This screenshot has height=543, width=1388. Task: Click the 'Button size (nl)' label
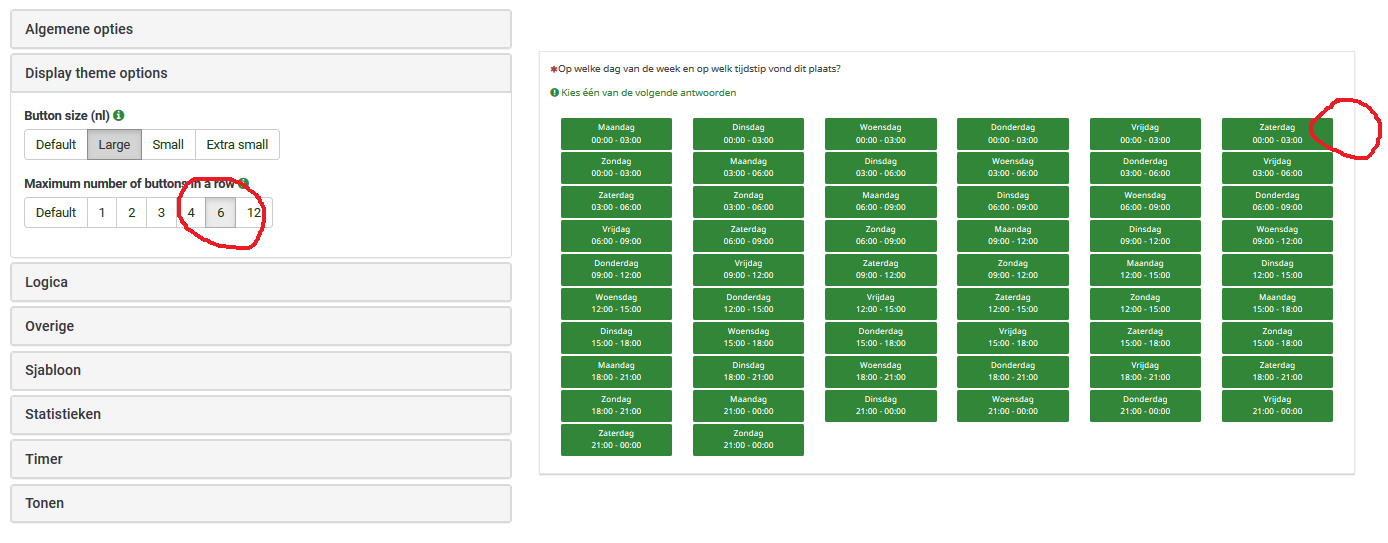click(x=67, y=116)
